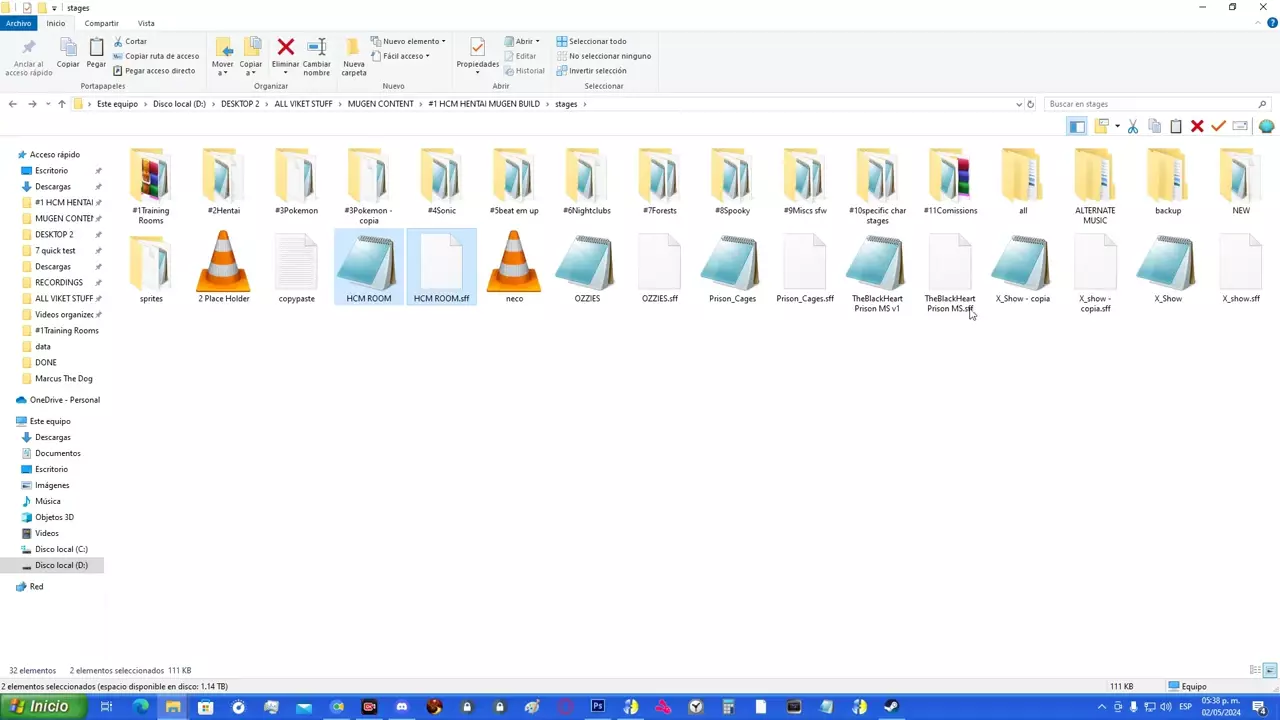Click Seleccionar todo button
The width and height of the screenshot is (1280, 720).
tap(597, 41)
